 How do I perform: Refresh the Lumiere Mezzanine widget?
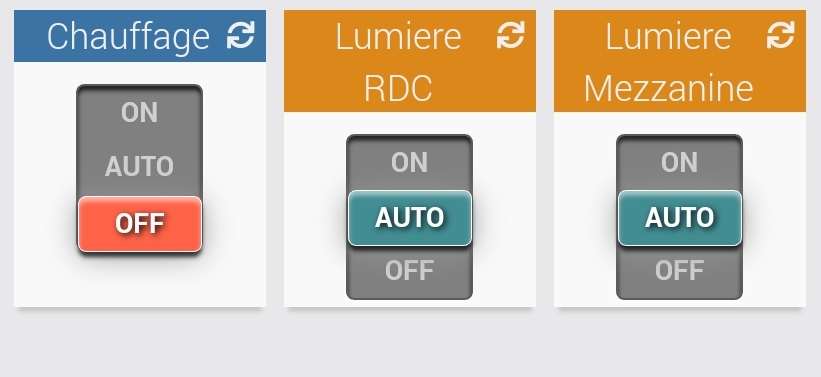(x=781, y=35)
